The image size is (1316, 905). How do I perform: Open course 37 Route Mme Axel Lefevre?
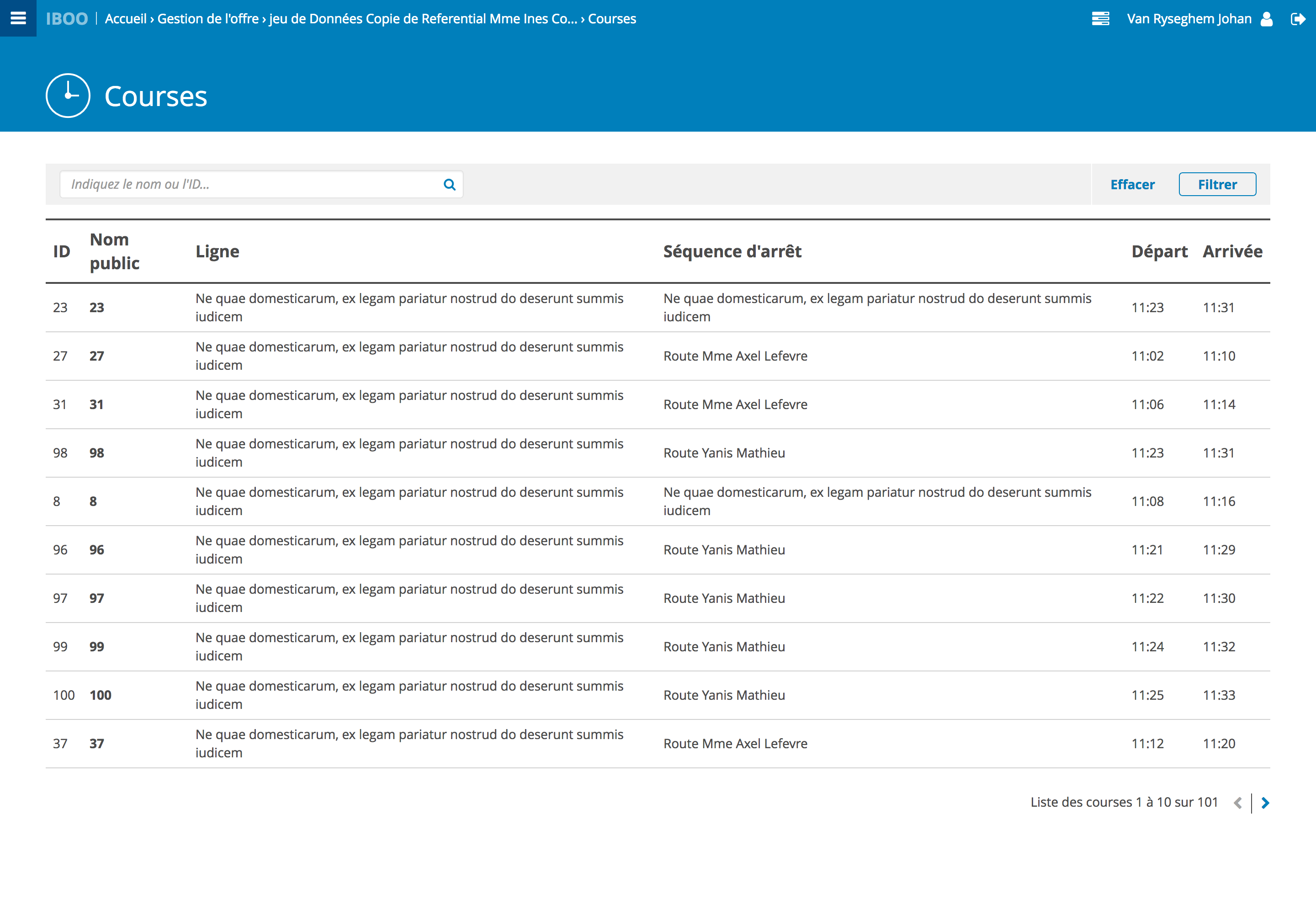coord(735,743)
